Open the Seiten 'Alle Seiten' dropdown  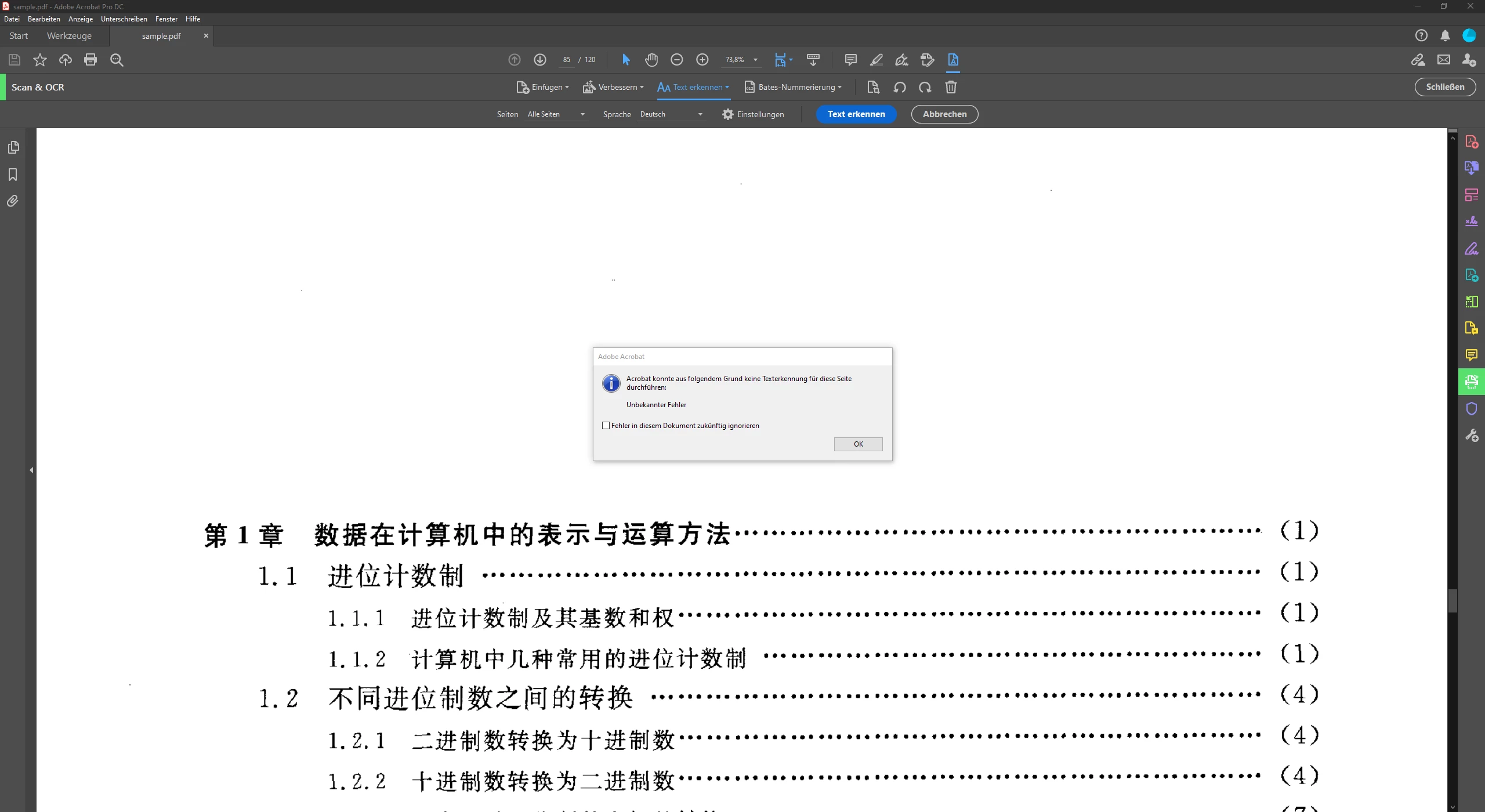556,114
